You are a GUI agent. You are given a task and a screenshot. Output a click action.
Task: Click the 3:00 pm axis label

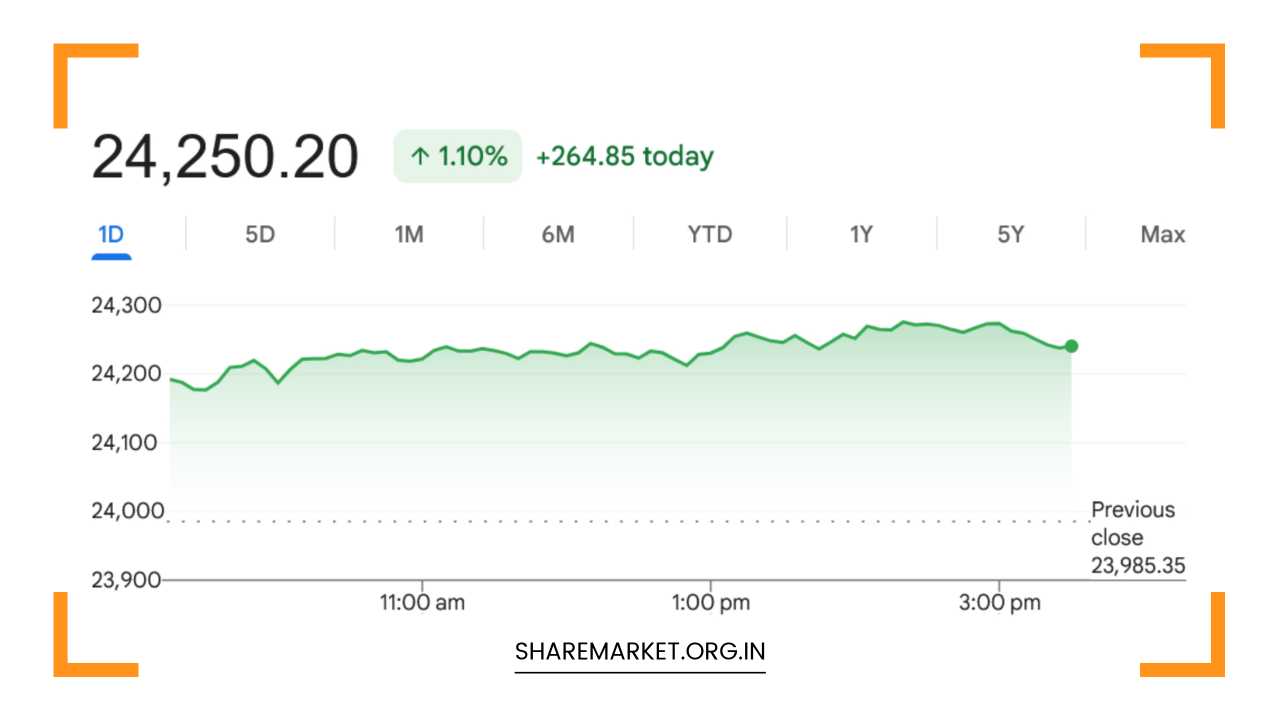click(x=1000, y=603)
